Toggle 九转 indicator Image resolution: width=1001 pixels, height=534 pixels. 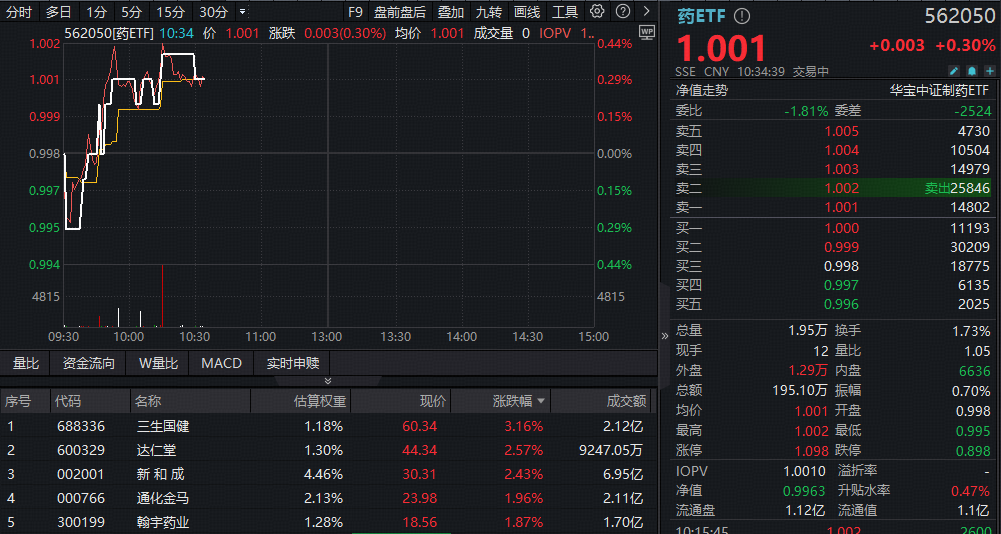pos(489,11)
